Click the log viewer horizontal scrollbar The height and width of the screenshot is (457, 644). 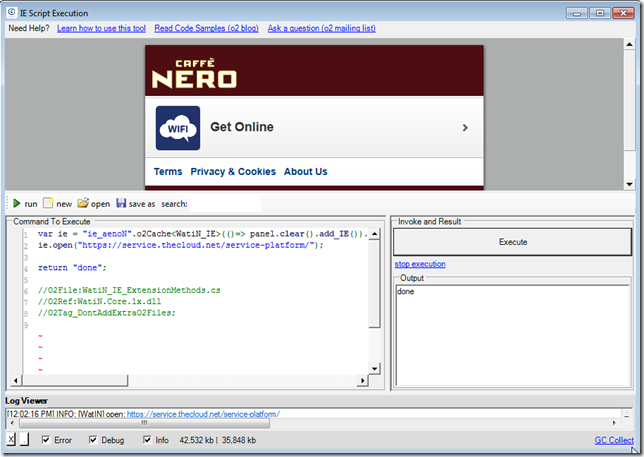tap(150, 423)
